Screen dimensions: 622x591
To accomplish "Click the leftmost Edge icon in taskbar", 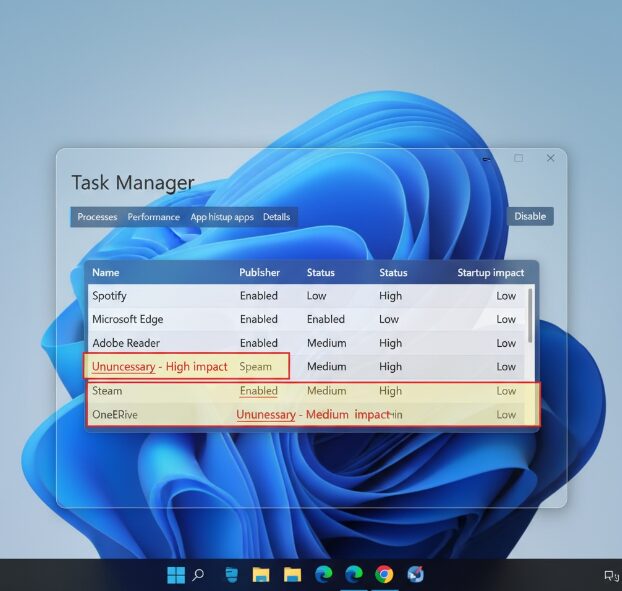I will pos(323,574).
